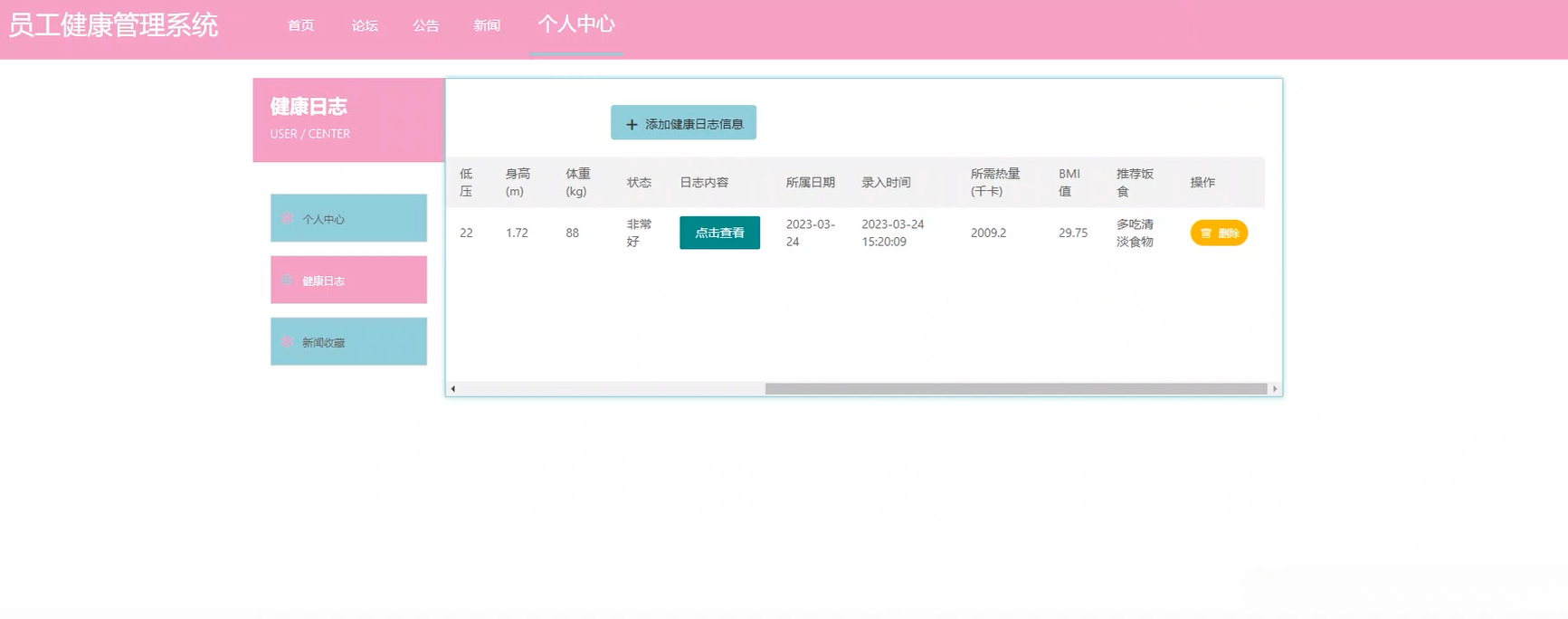Image resolution: width=1568 pixels, height=619 pixels.
Task: Delete the health log row with 删除
Action: click(x=1219, y=233)
